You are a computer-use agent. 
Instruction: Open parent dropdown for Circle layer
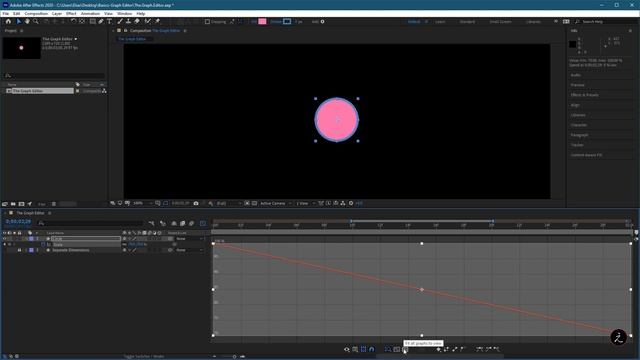pos(190,239)
